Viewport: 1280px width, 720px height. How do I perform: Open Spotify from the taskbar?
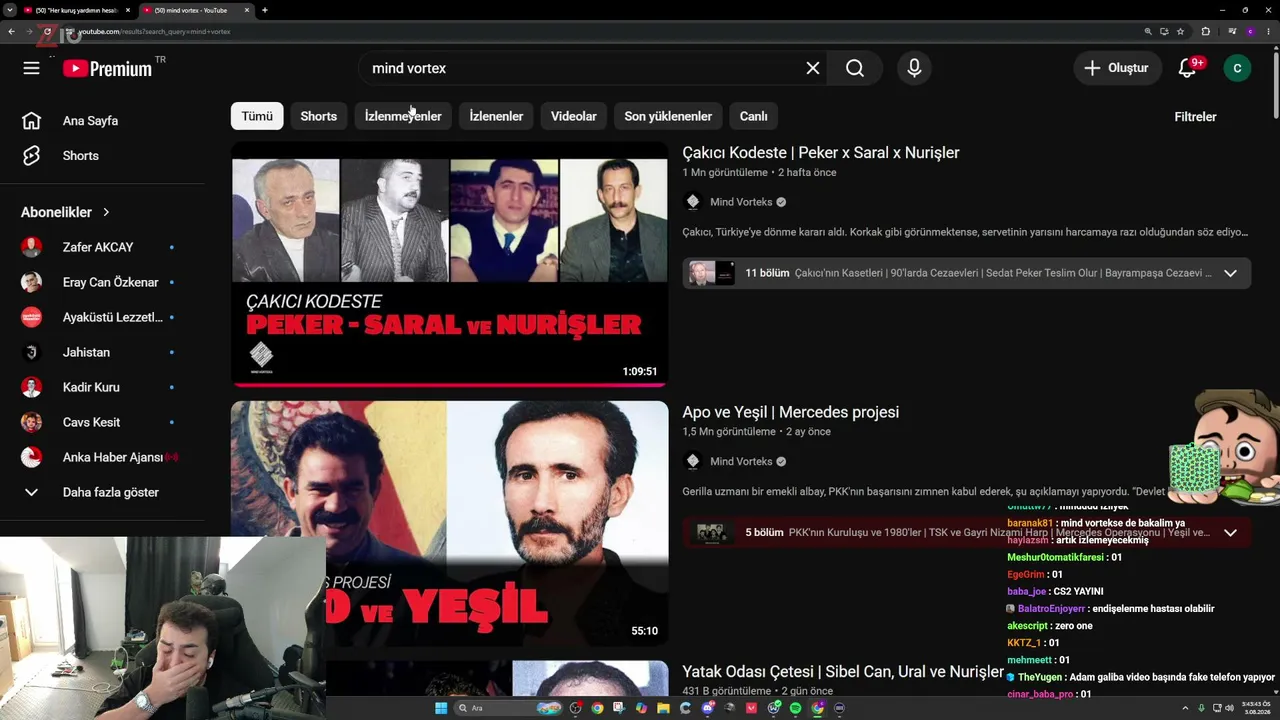click(x=796, y=708)
